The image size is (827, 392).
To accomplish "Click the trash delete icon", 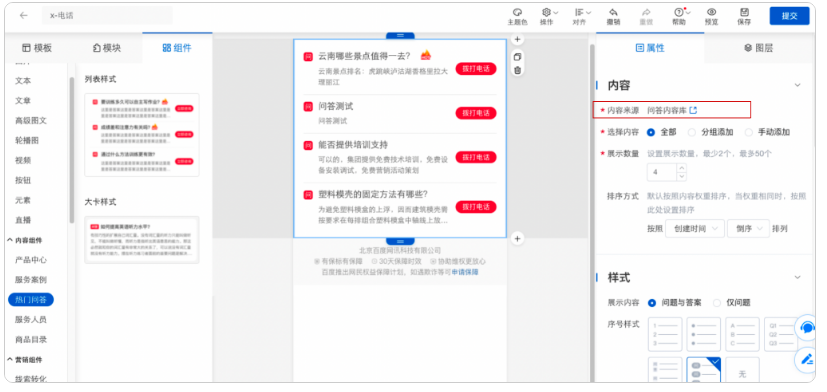I will coord(517,70).
